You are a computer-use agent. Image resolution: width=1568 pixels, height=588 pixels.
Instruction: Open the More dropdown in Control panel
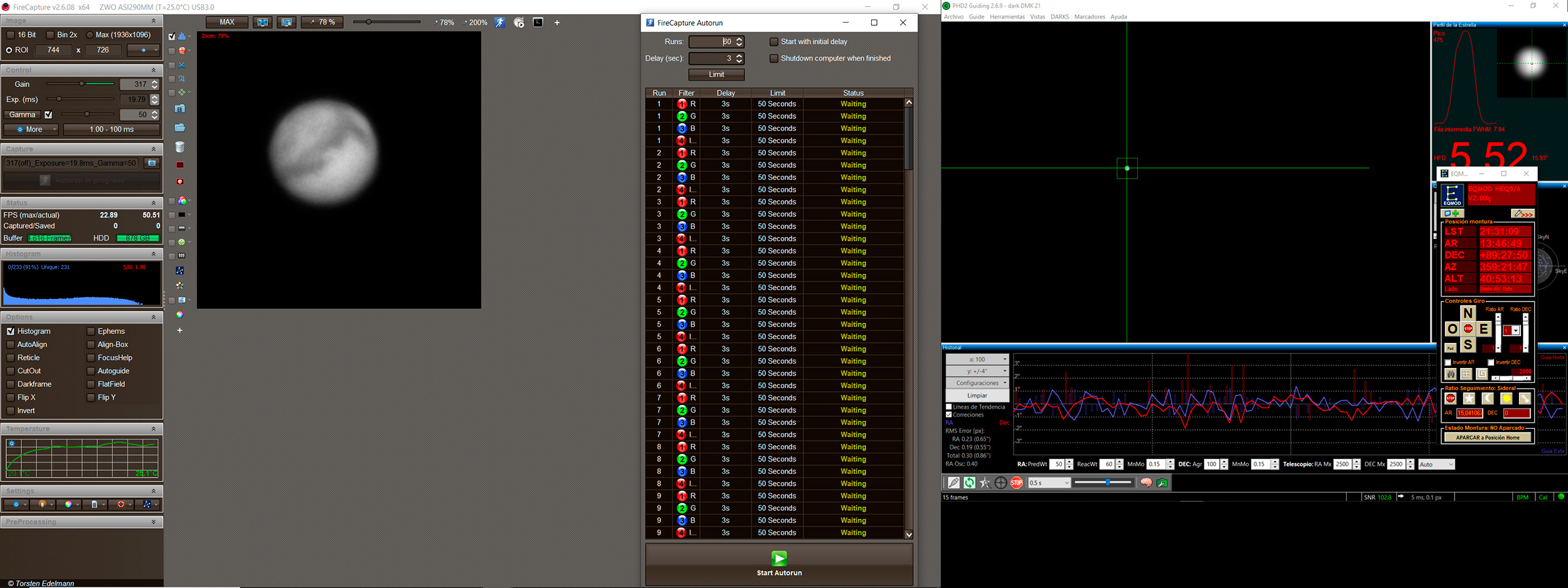click(31, 129)
